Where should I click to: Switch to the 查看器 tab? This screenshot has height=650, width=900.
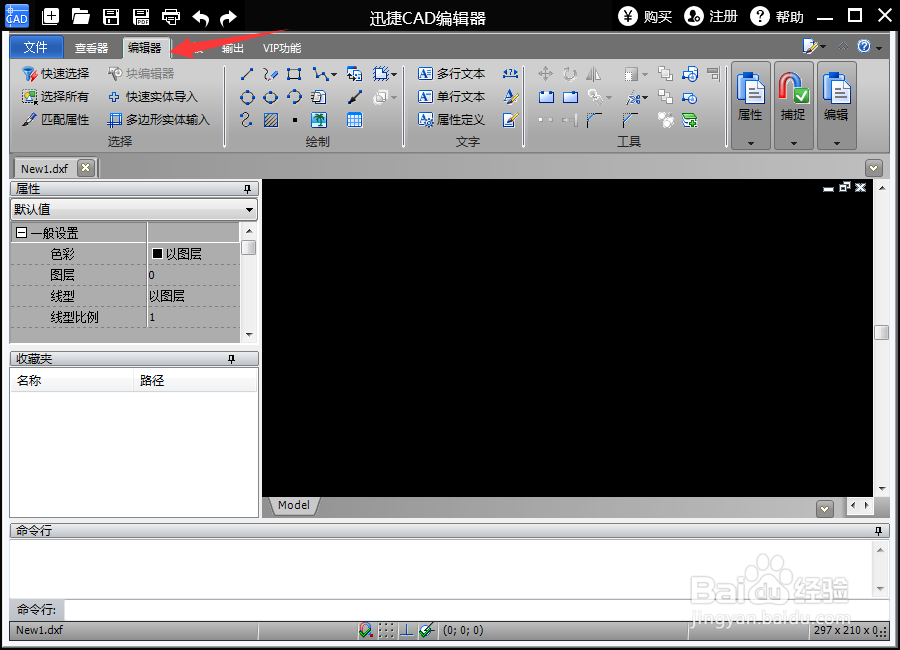[92, 48]
